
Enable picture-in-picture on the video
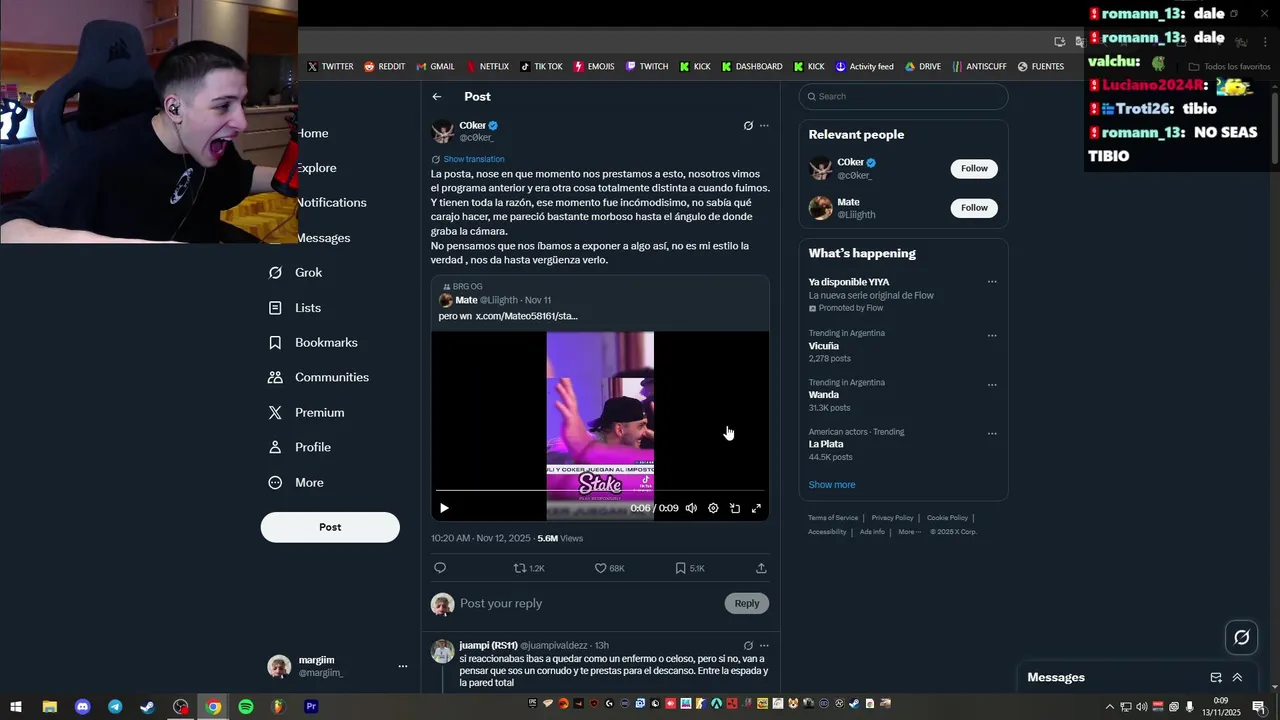pos(735,508)
